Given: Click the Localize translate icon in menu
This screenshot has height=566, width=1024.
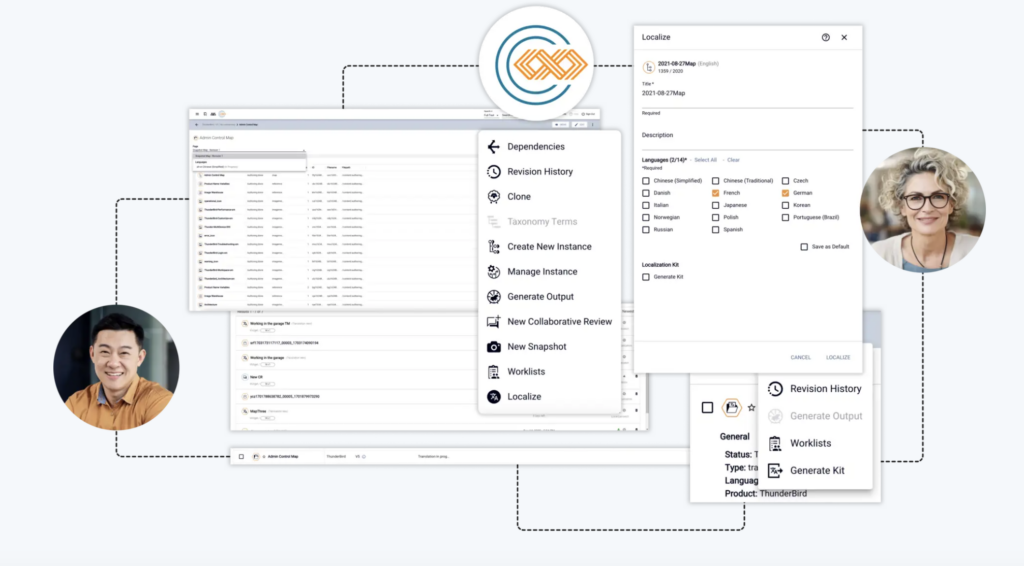Looking at the screenshot, I should point(493,397).
